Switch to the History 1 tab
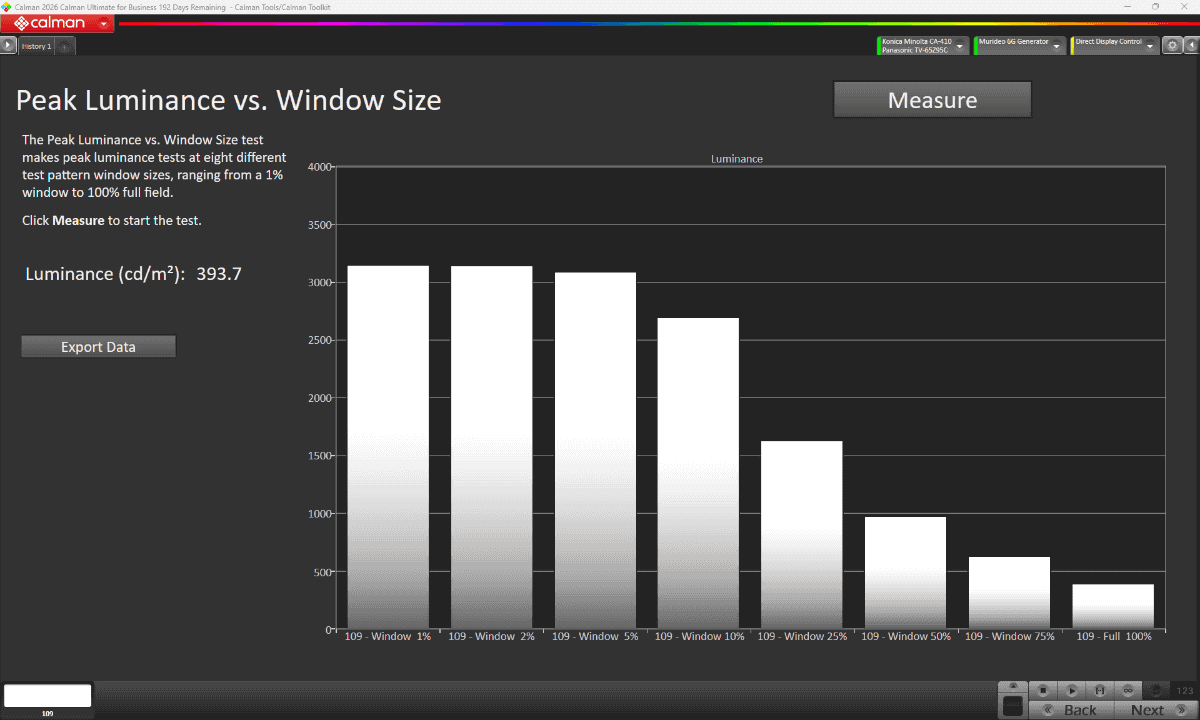This screenshot has height=720, width=1200. point(36,46)
